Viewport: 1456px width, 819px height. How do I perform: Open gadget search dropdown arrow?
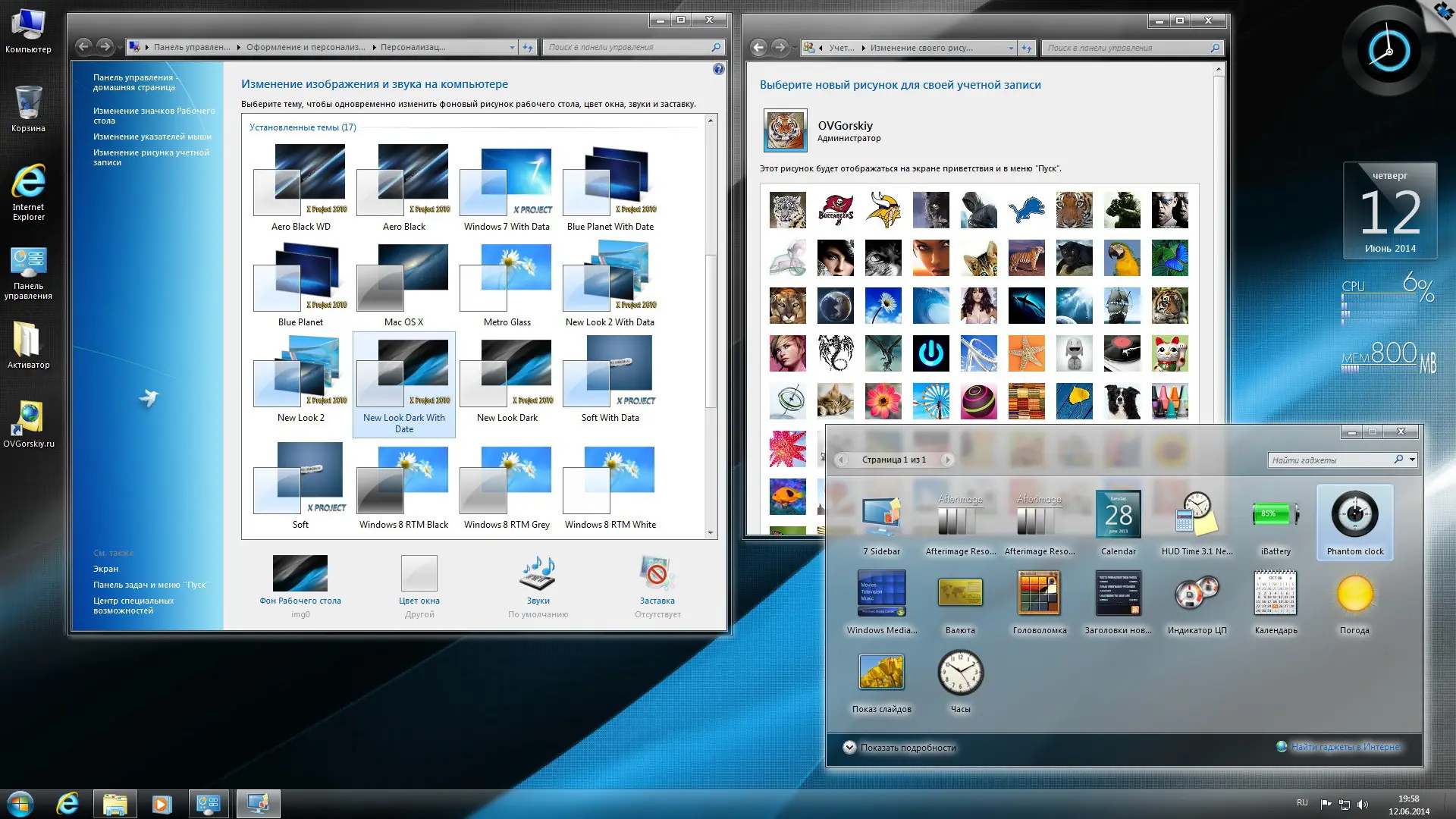coord(1412,460)
